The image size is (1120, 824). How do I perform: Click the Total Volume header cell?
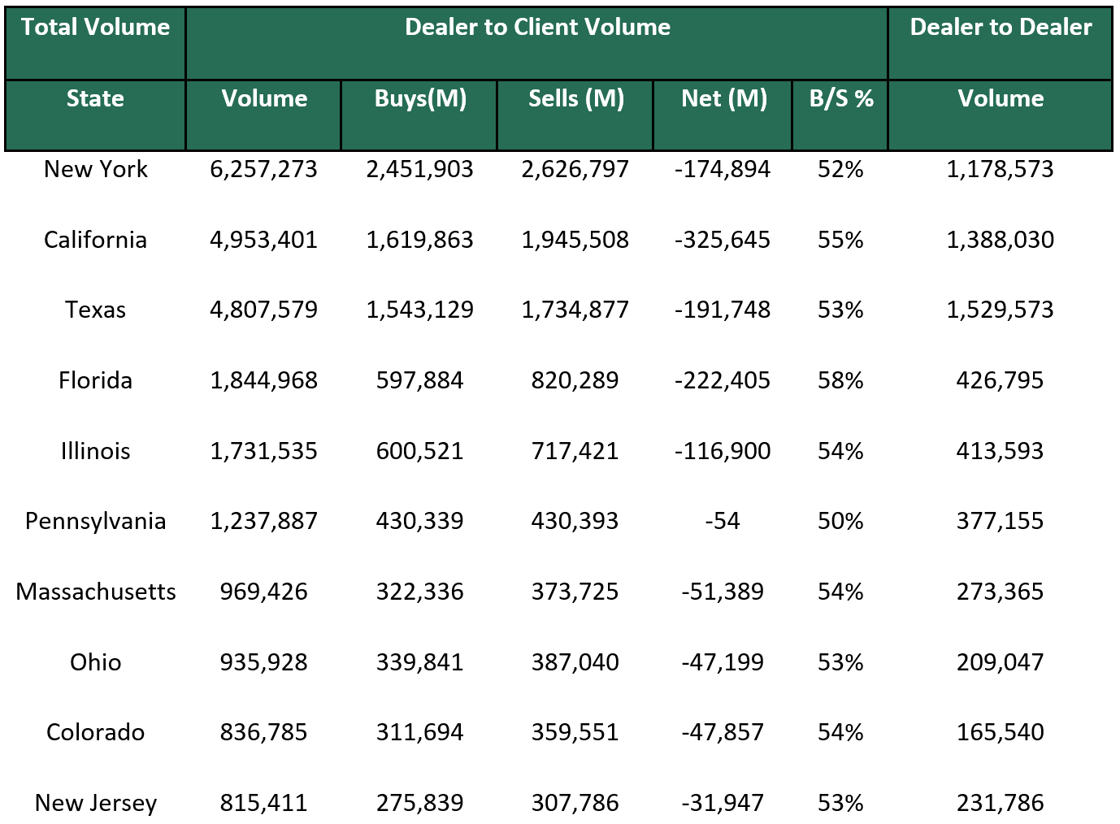coord(95,27)
